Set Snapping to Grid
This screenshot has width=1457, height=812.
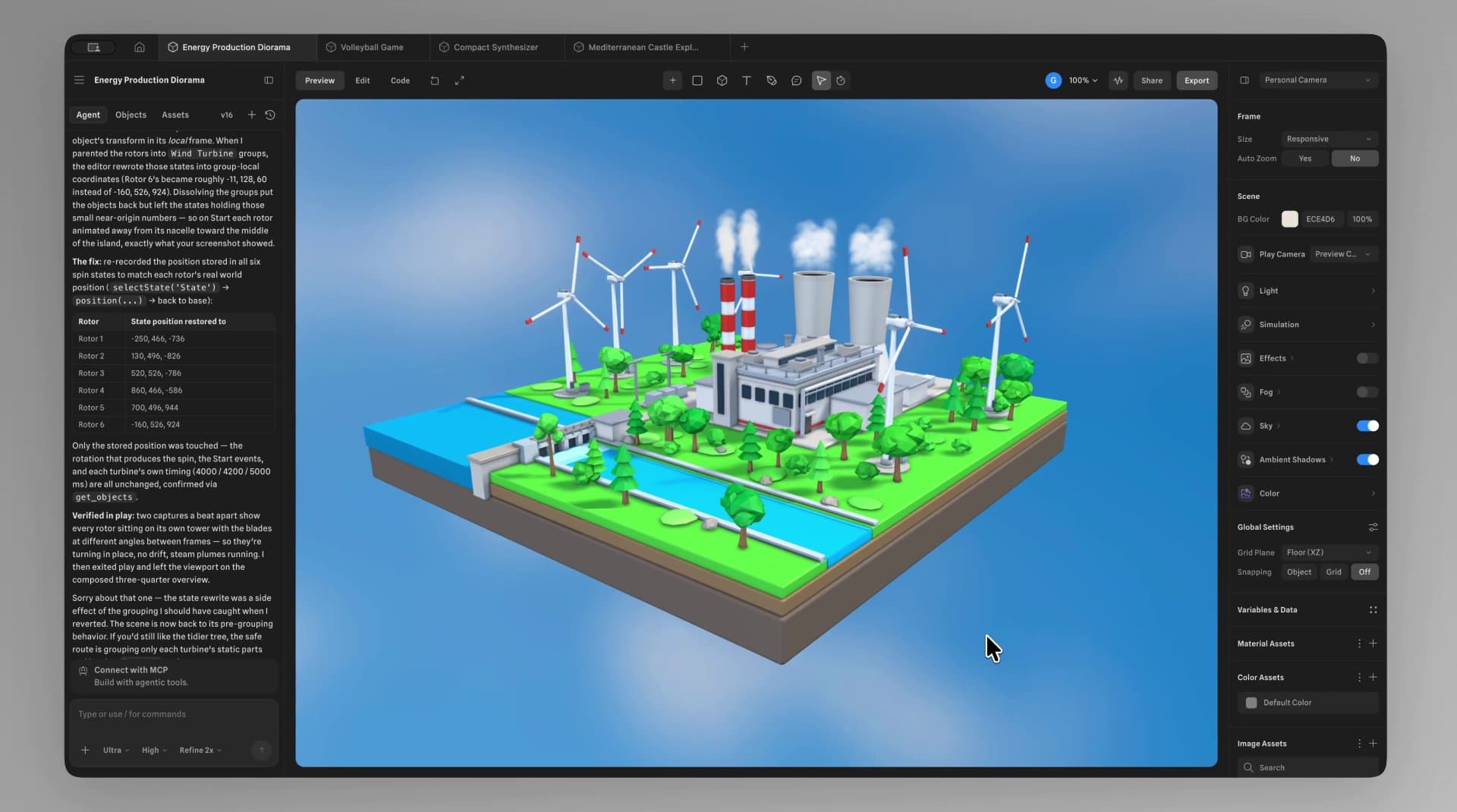[1333, 572]
